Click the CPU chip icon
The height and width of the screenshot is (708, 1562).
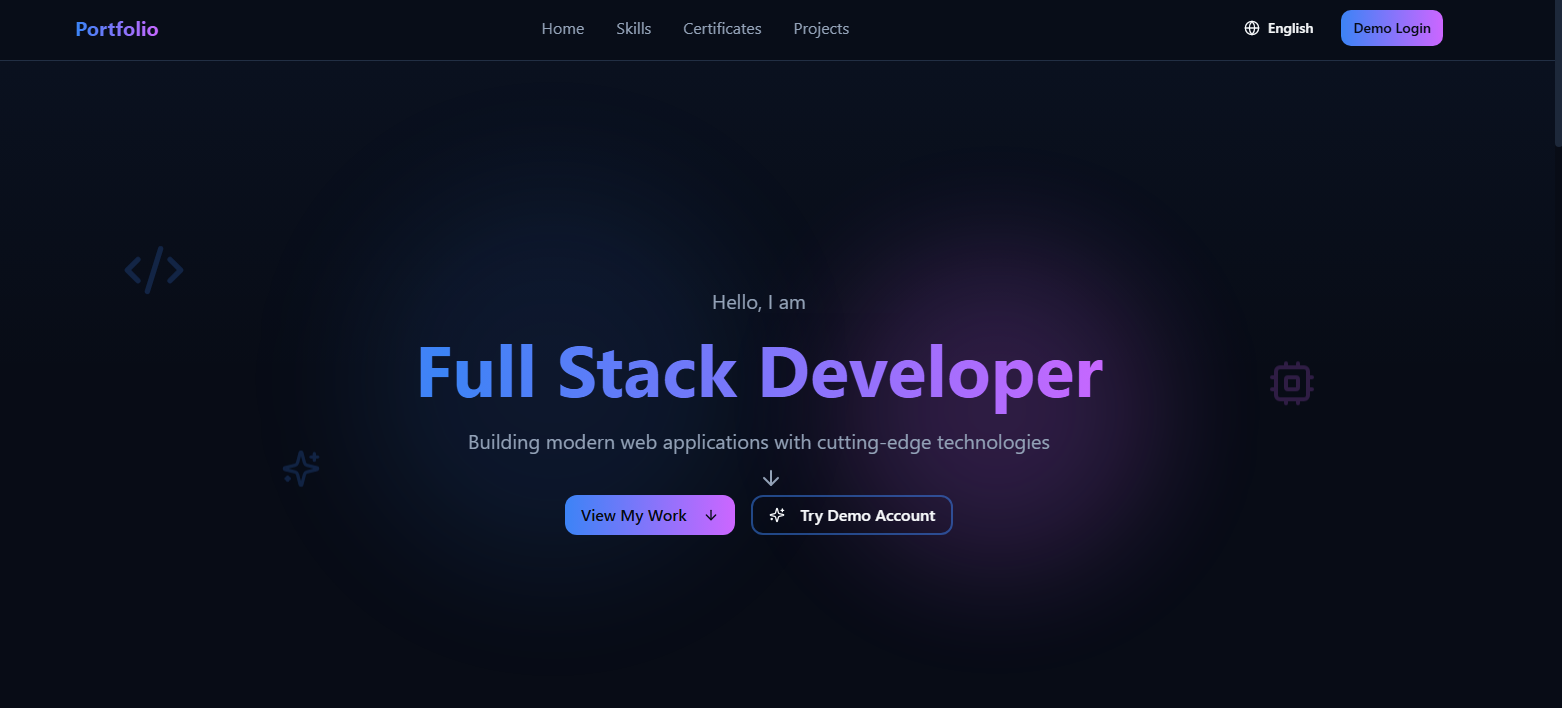(x=1291, y=382)
